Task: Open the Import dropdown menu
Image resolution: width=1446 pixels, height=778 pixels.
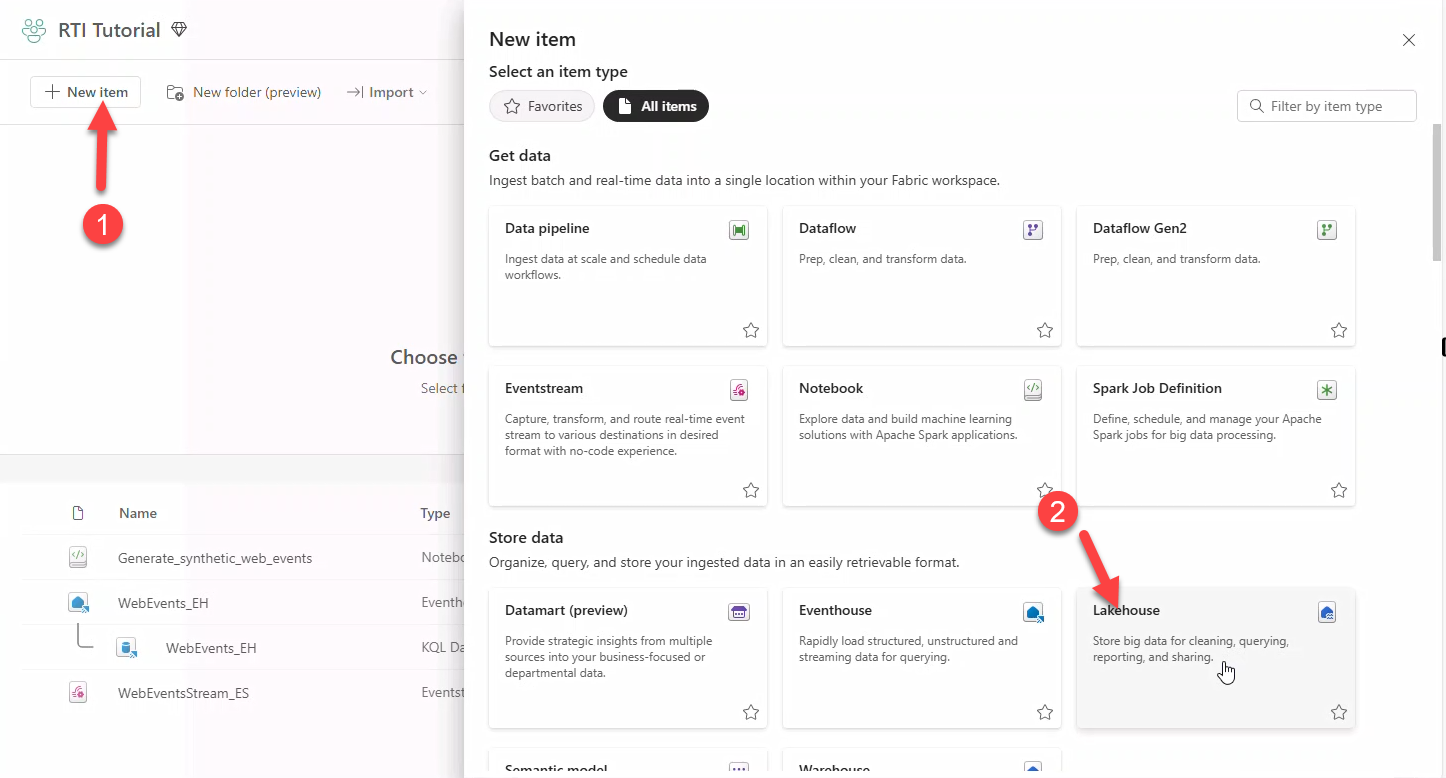Action: [387, 92]
